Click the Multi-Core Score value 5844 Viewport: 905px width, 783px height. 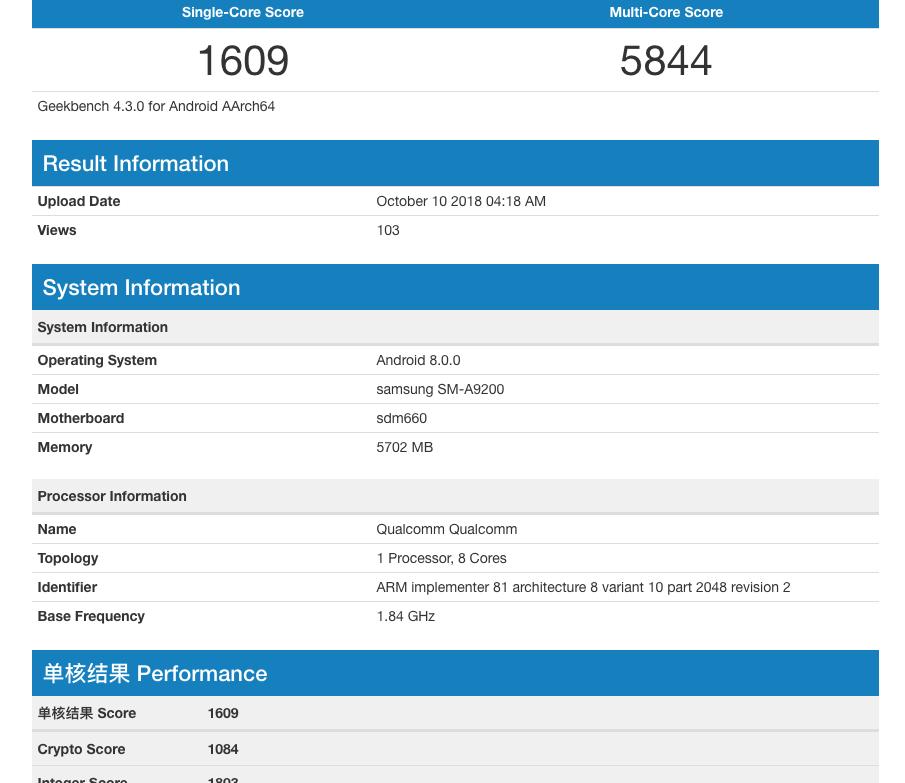(666, 61)
